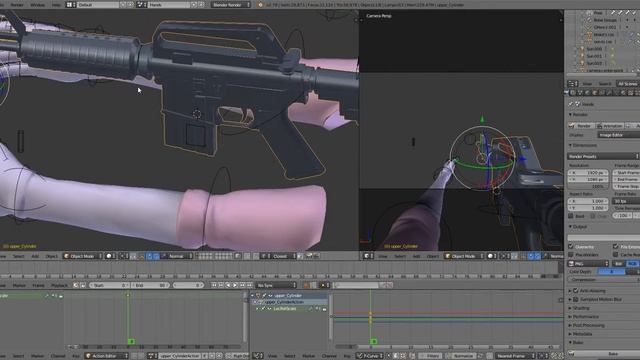Open Display Image Editor dropdown
Viewport: 640px width, 360px height.
coord(619,135)
